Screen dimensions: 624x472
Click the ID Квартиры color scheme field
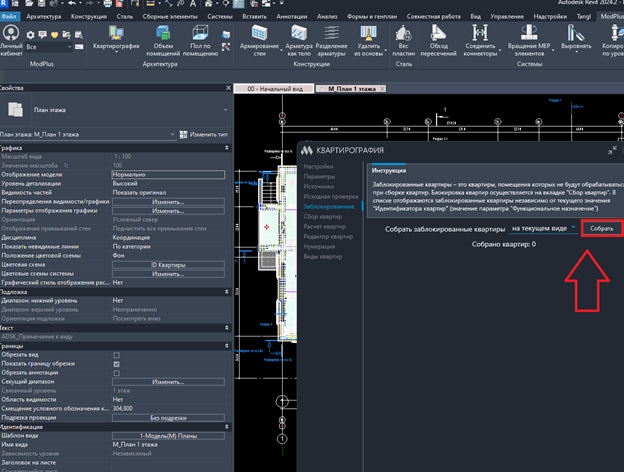pyautogui.click(x=168, y=265)
